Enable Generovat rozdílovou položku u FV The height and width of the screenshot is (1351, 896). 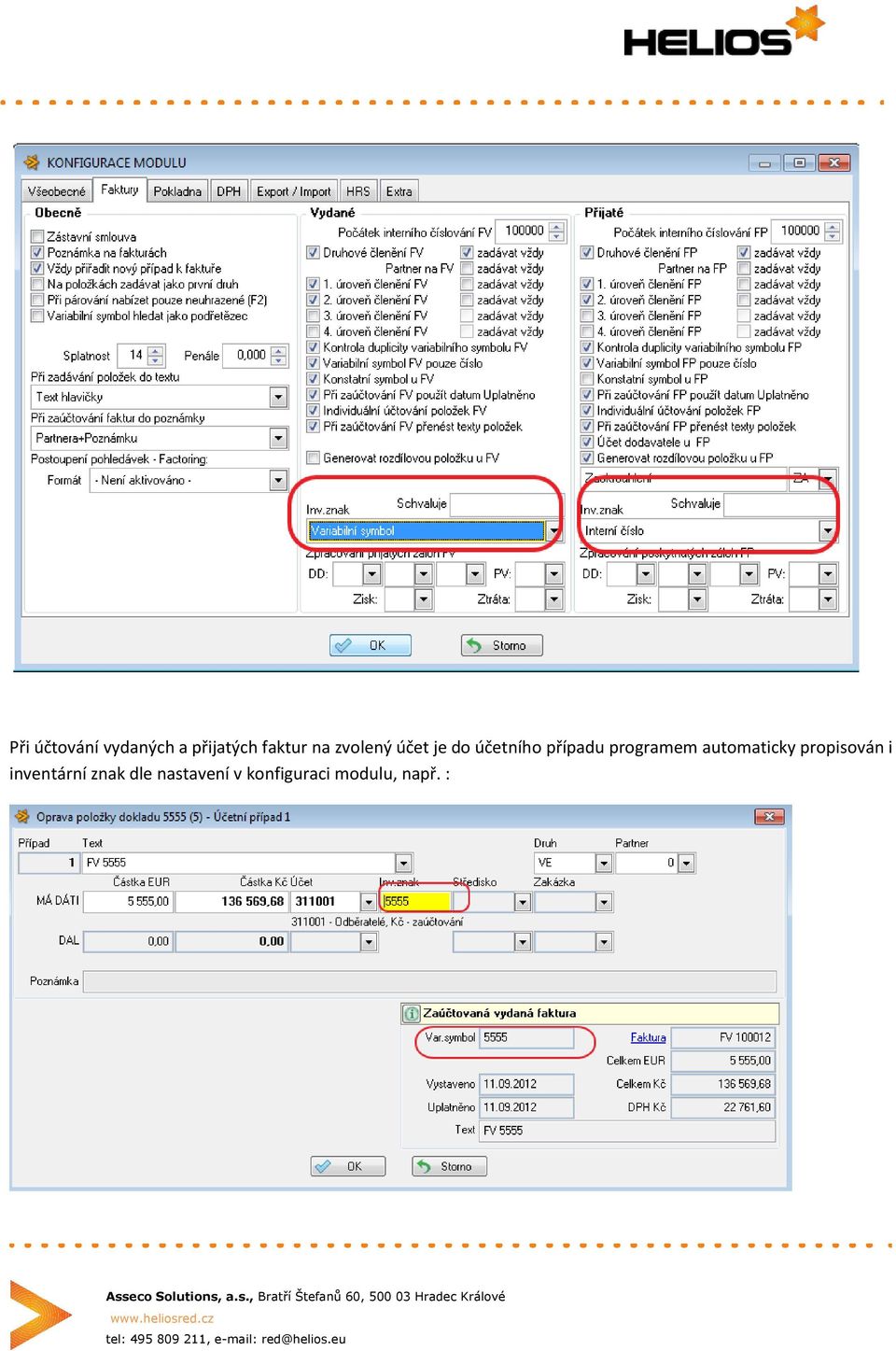click(x=314, y=458)
